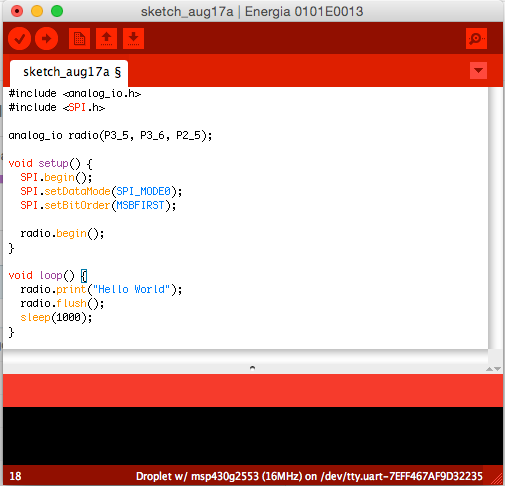505x486 pixels.
Task: Click the small up arrow above console
Action: tap(489, 369)
